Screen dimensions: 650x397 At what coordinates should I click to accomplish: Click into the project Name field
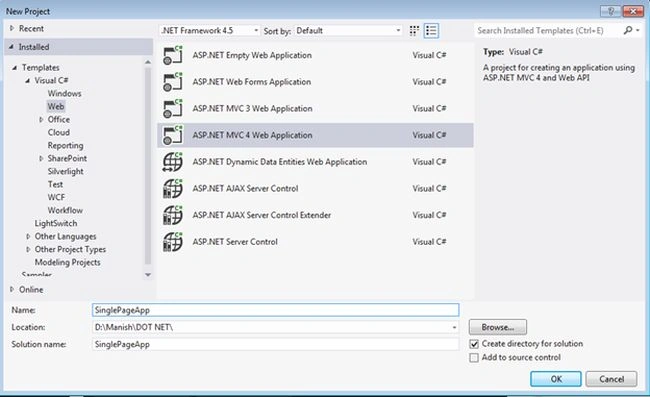pos(275,310)
